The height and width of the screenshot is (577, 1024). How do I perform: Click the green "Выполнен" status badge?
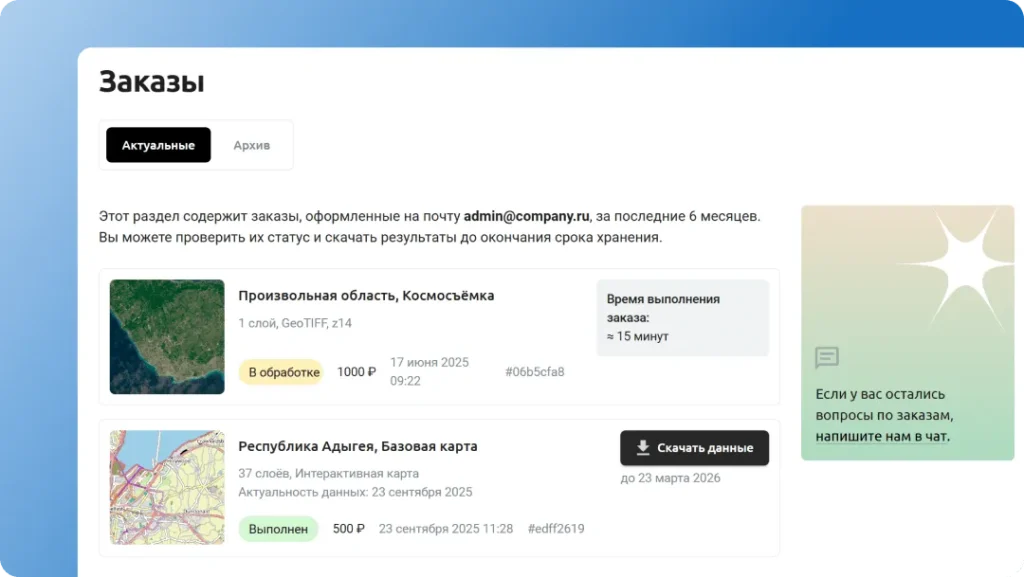pos(278,529)
